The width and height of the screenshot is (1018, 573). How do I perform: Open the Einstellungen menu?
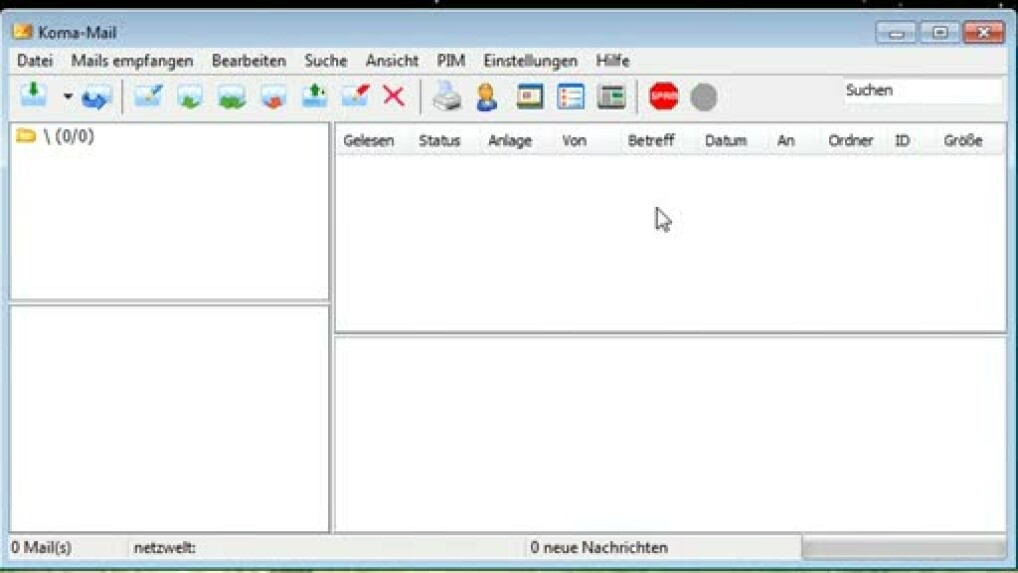[530, 61]
